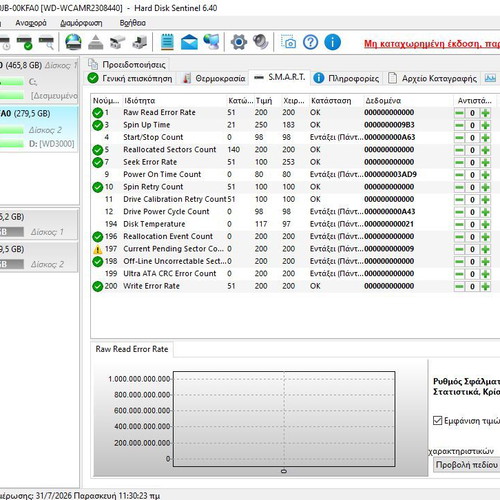
Task: Increase offset for Write Error Rate row
Action: (485, 286)
